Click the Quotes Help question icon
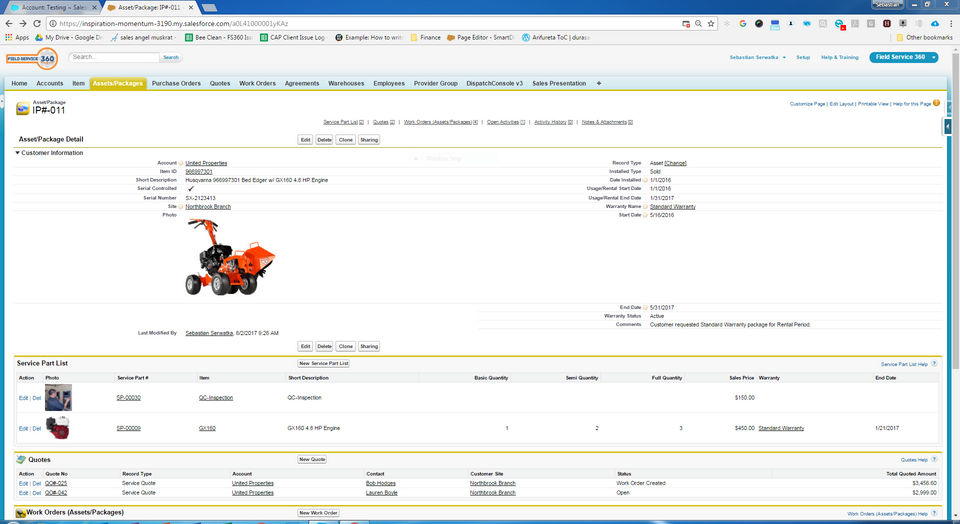The height and width of the screenshot is (524, 960). tap(934, 459)
